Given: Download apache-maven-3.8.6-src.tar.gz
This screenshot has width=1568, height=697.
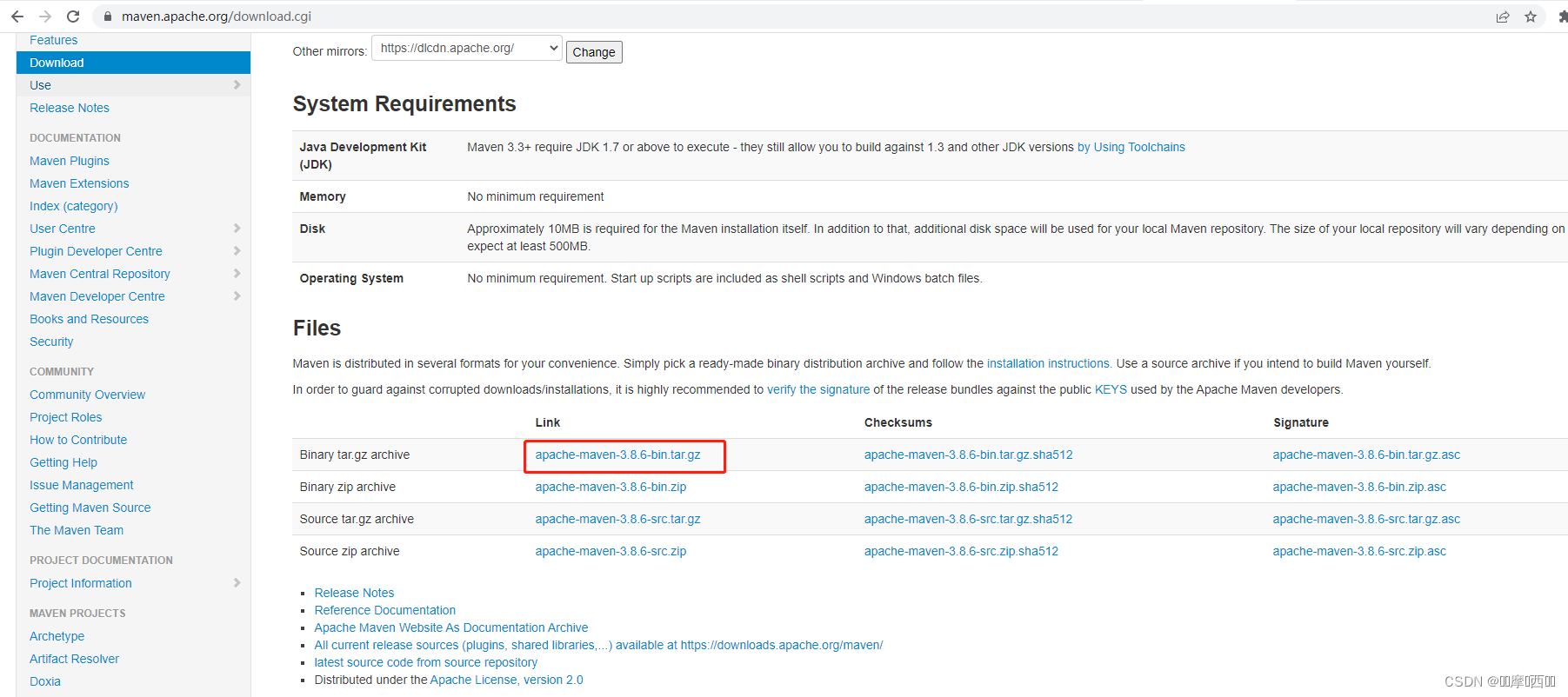Looking at the screenshot, I should click(617, 519).
